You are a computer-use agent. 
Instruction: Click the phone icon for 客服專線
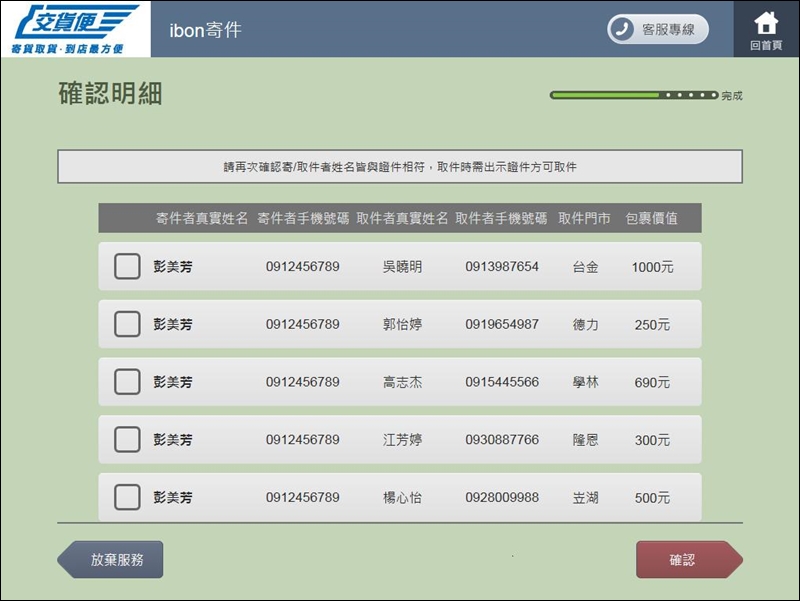click(x=623, y=30)
